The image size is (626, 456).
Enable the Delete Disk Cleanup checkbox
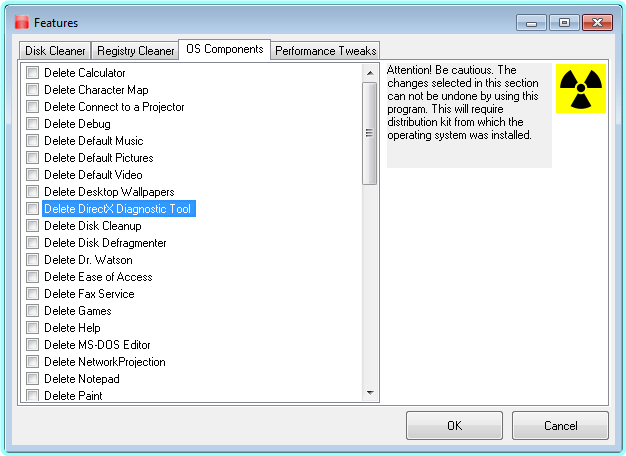point(32,226)
